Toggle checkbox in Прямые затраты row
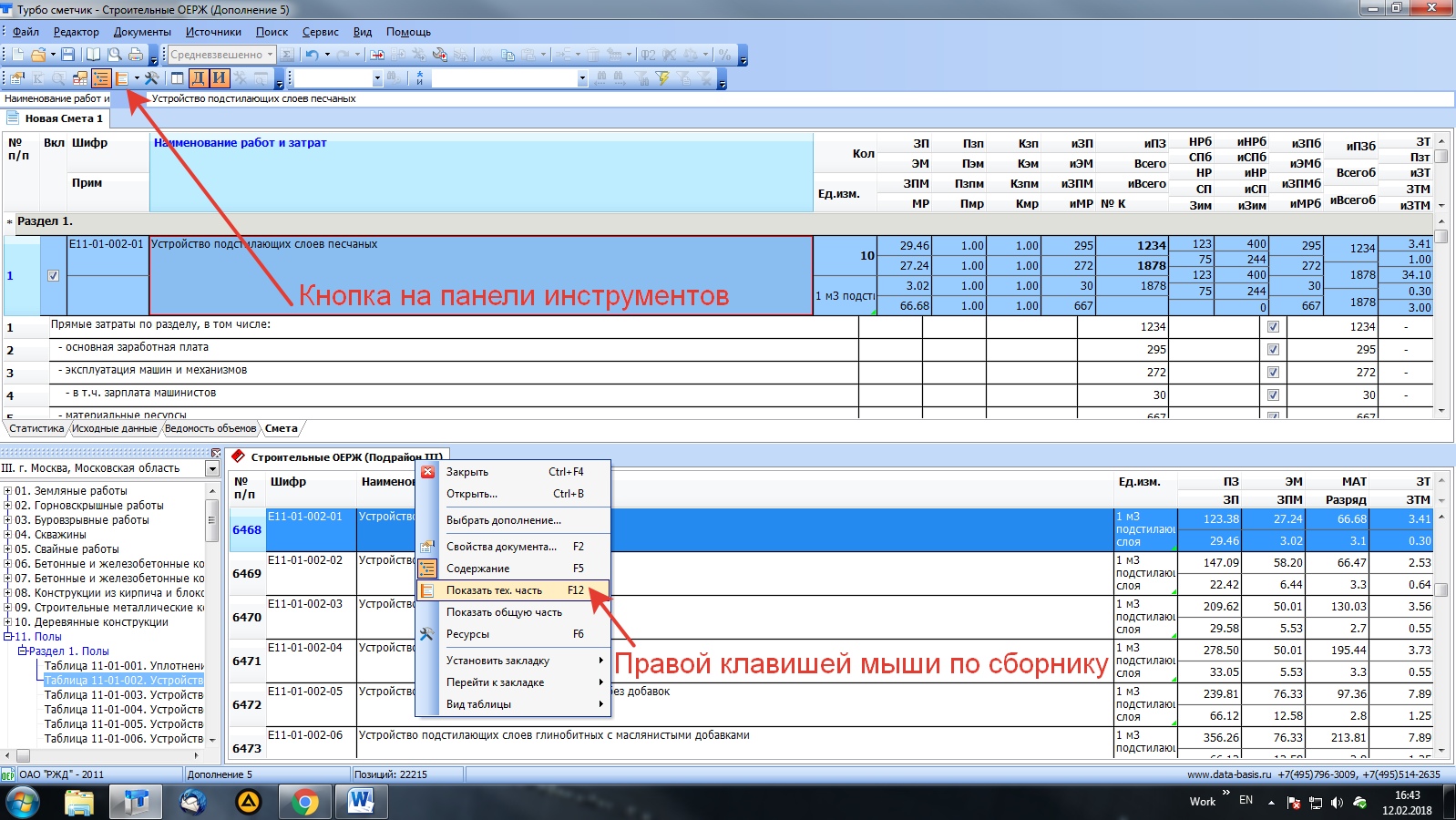The width and height of the screenshot is (1456, 820). 1273,327
